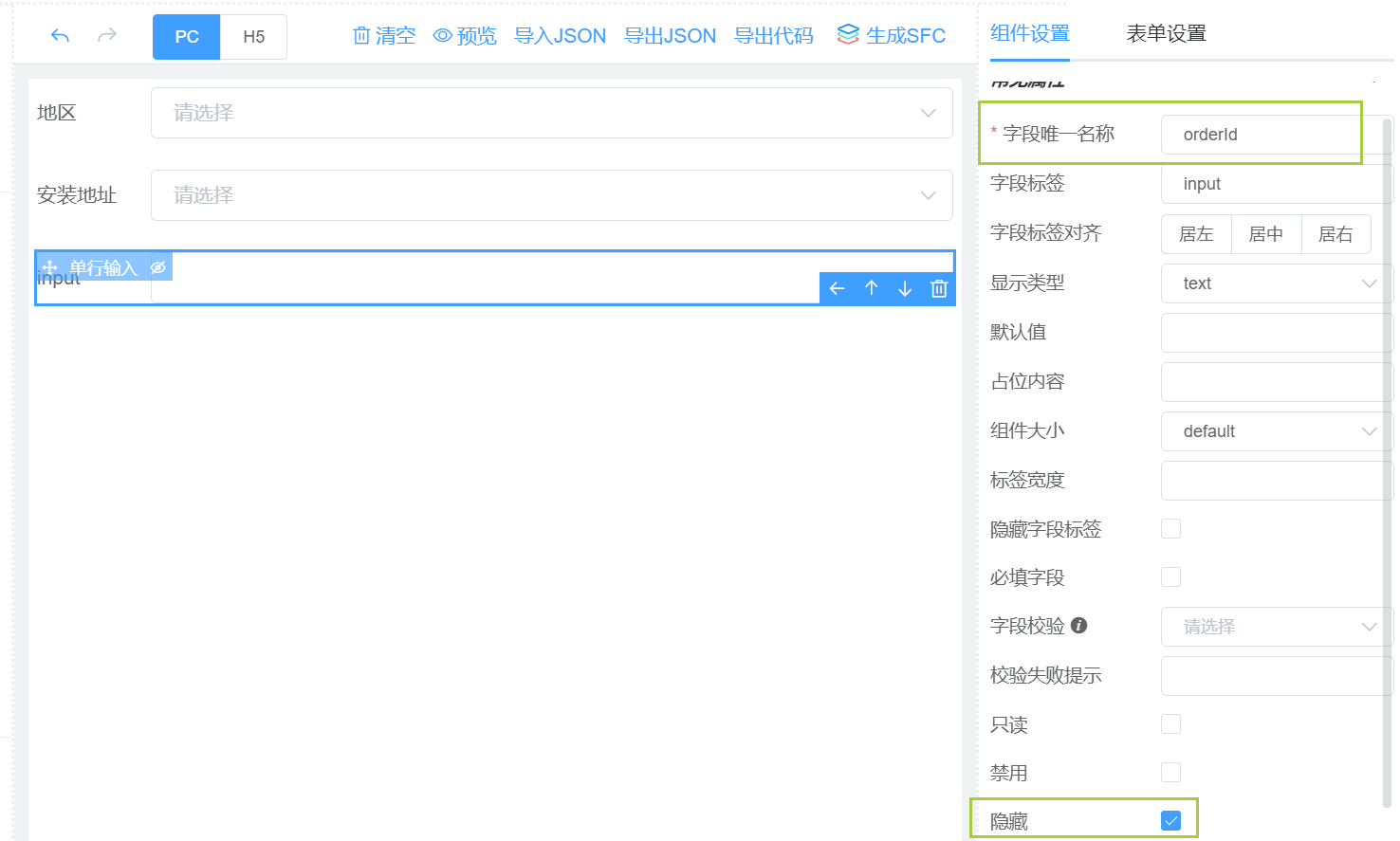Click the trash icon to delete selected input
Viewport: 1400px width, 841px height.
click(x=939, y=288)
